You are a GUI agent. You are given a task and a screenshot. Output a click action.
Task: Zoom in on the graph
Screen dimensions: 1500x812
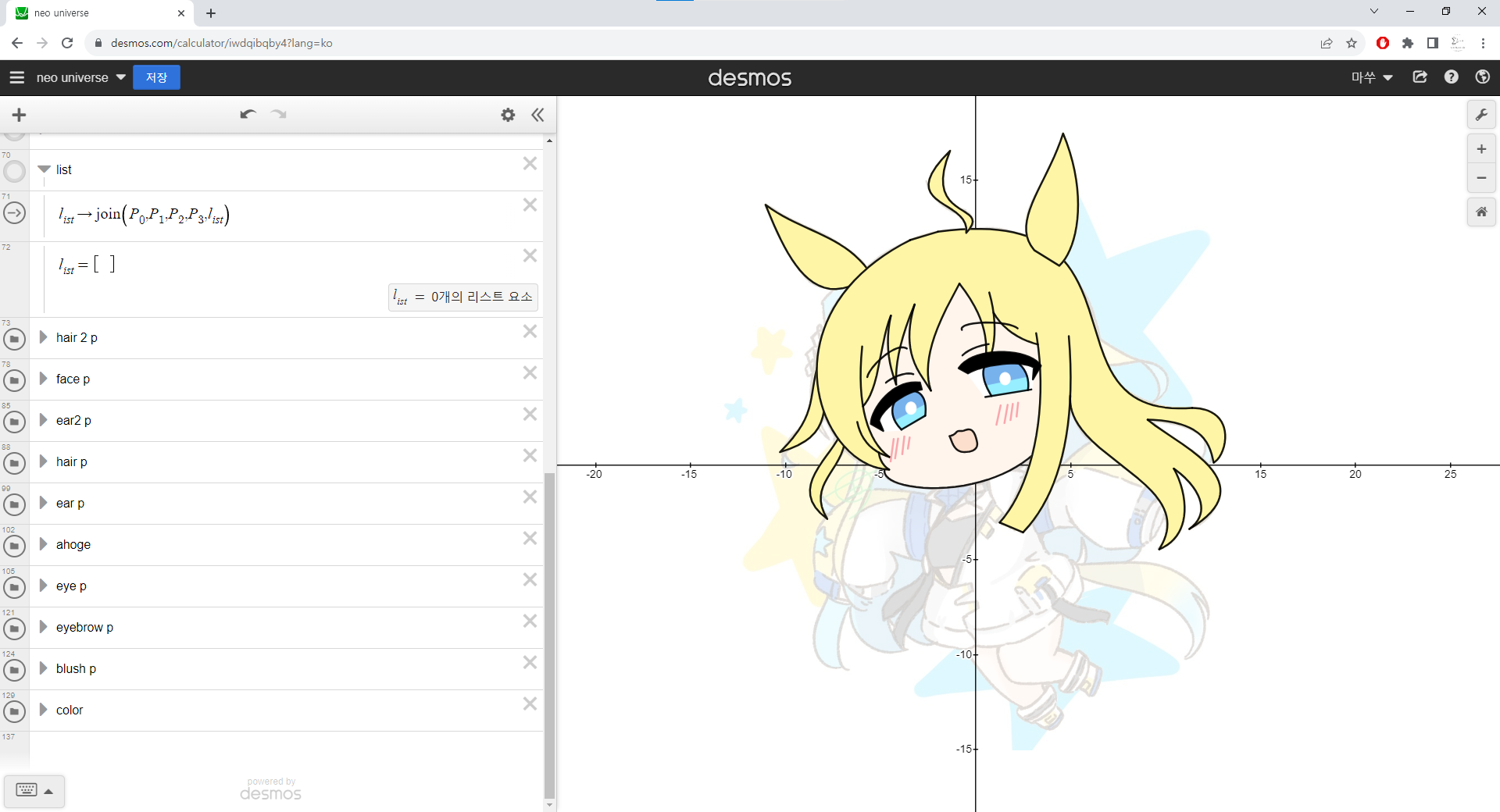tap(1481, 149)
